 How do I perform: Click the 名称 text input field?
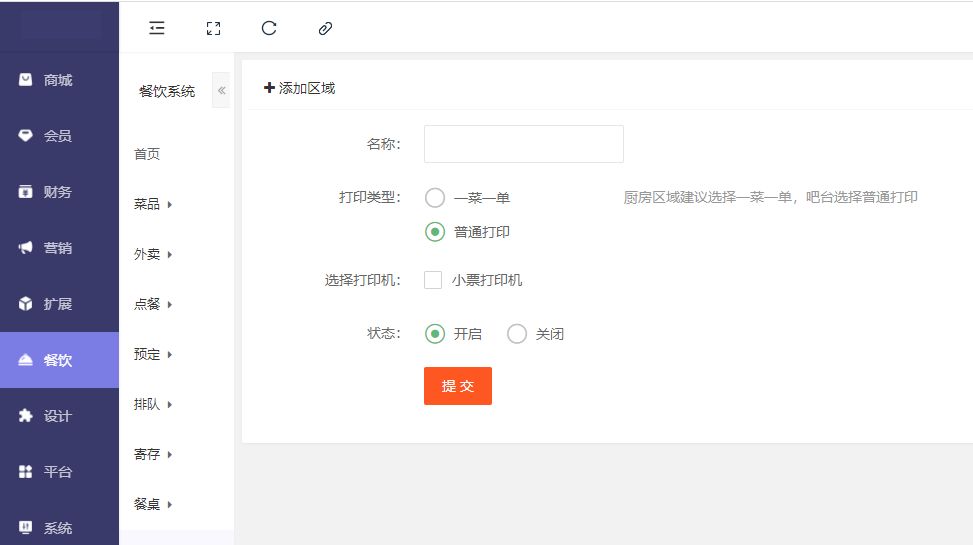[x=523, y=144]
